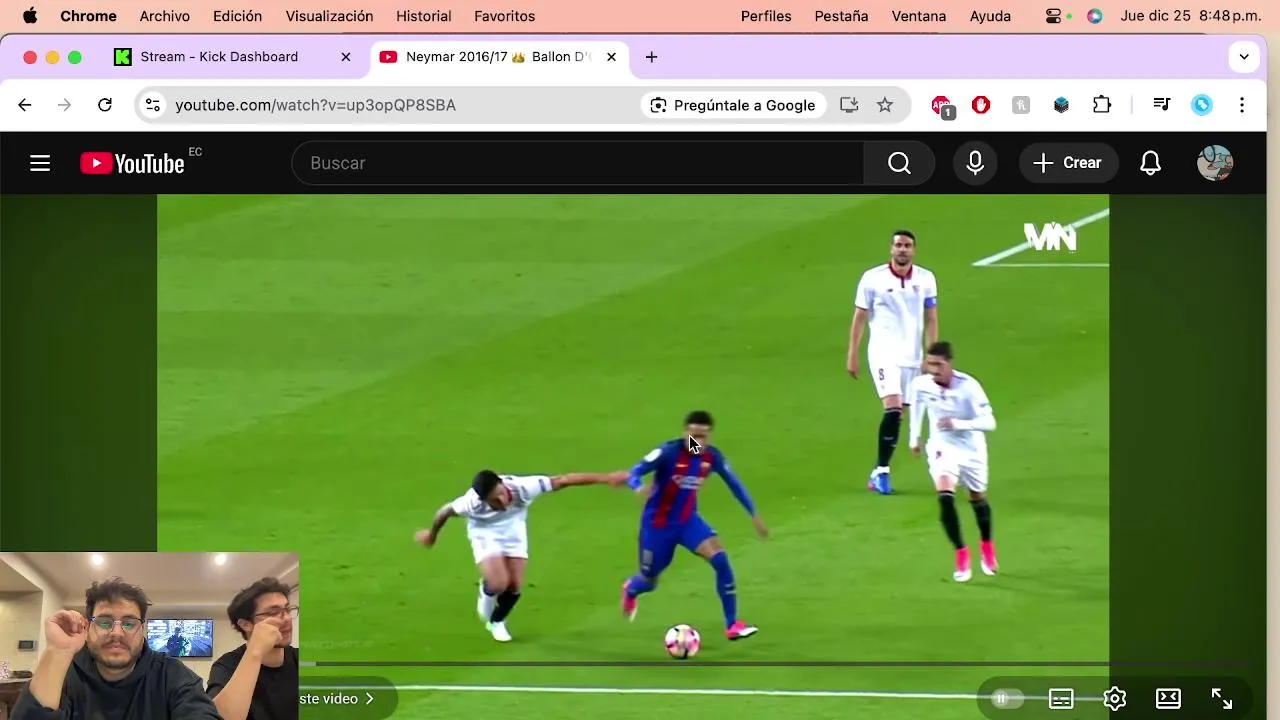Click Pregúntale a Google lens button
Viewport: 1280px width, 720px height.
[x=733, y=105]
